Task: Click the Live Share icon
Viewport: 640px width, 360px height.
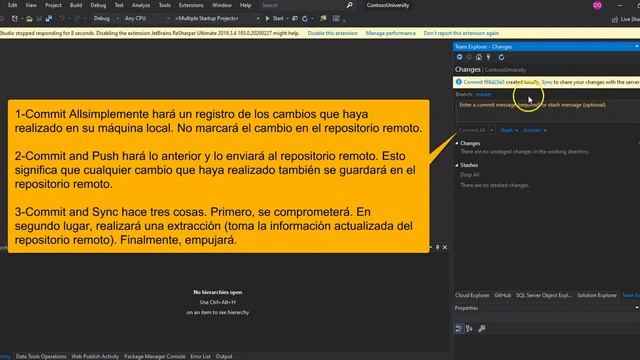Action: coord(615,19)
